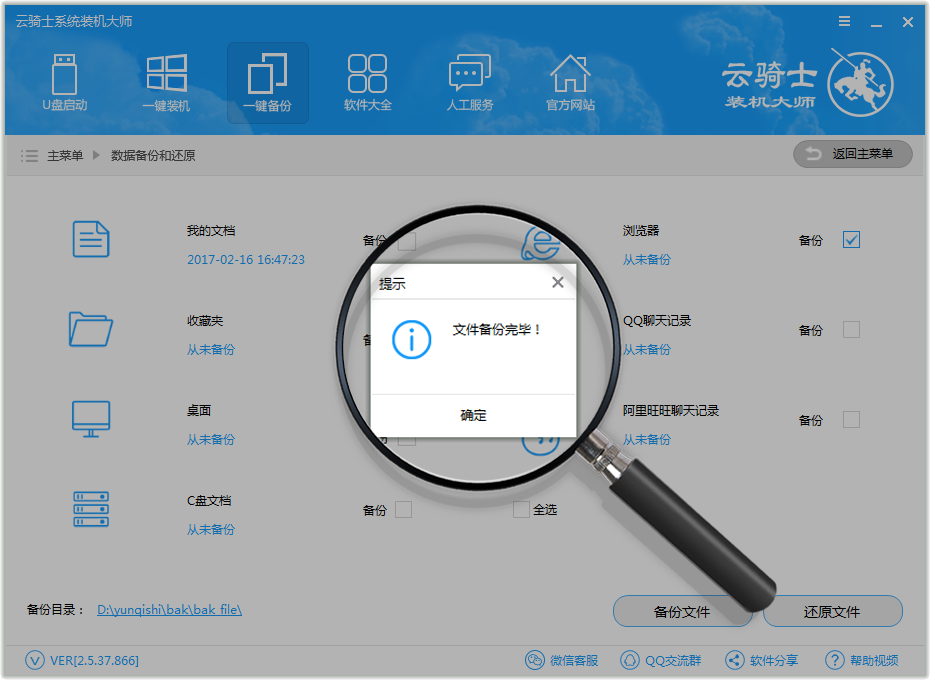The height and width of the screenshot is (680, 930).
Task: Click the info icon in the 提示 dialog
Action: tap(412, 339)
